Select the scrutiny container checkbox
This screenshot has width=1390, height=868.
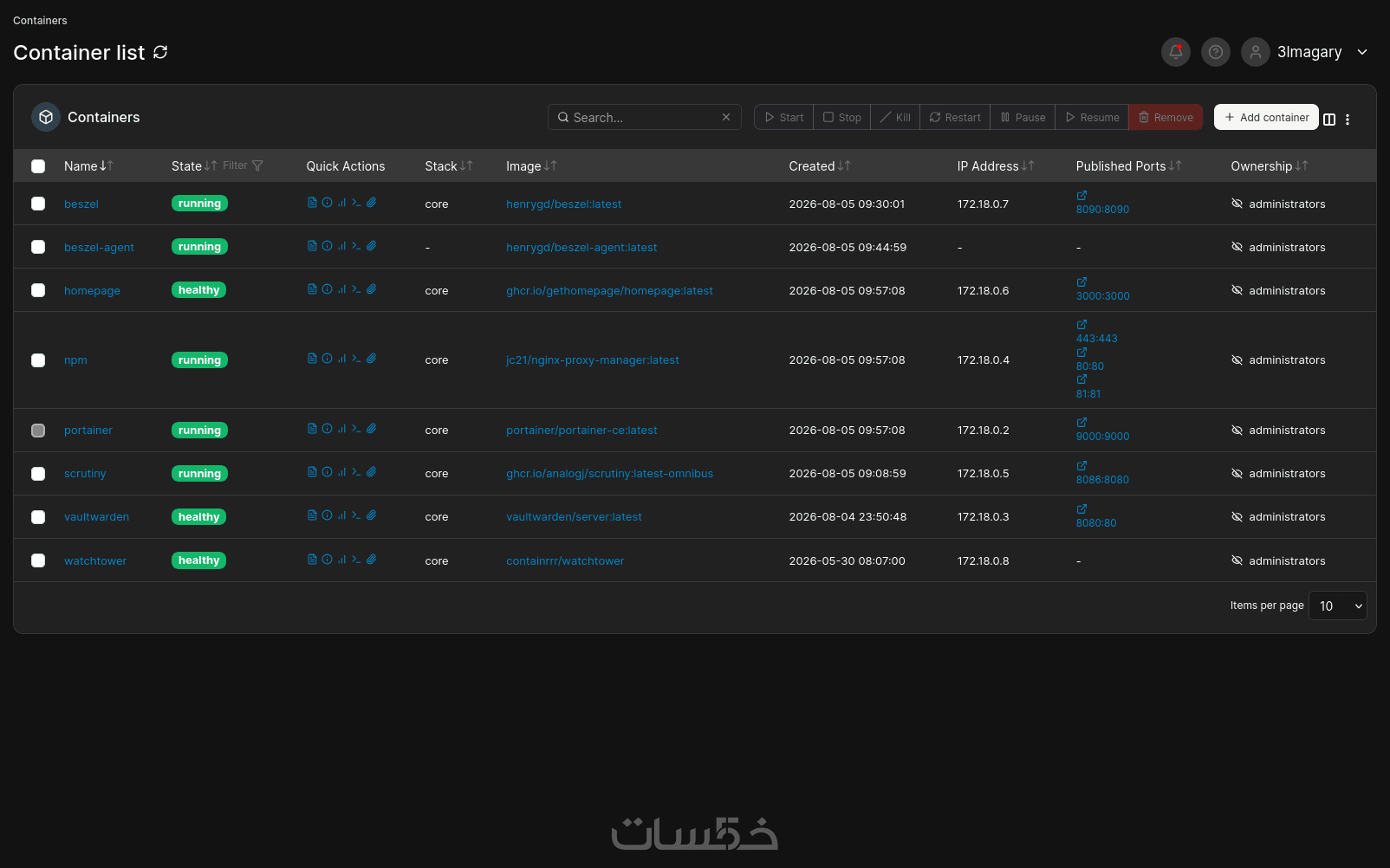[38, 474]
